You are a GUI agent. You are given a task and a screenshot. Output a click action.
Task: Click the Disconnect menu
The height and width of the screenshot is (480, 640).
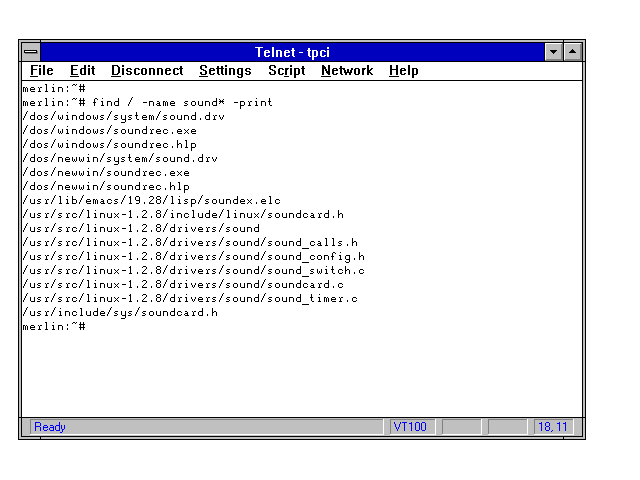(147, 71)
